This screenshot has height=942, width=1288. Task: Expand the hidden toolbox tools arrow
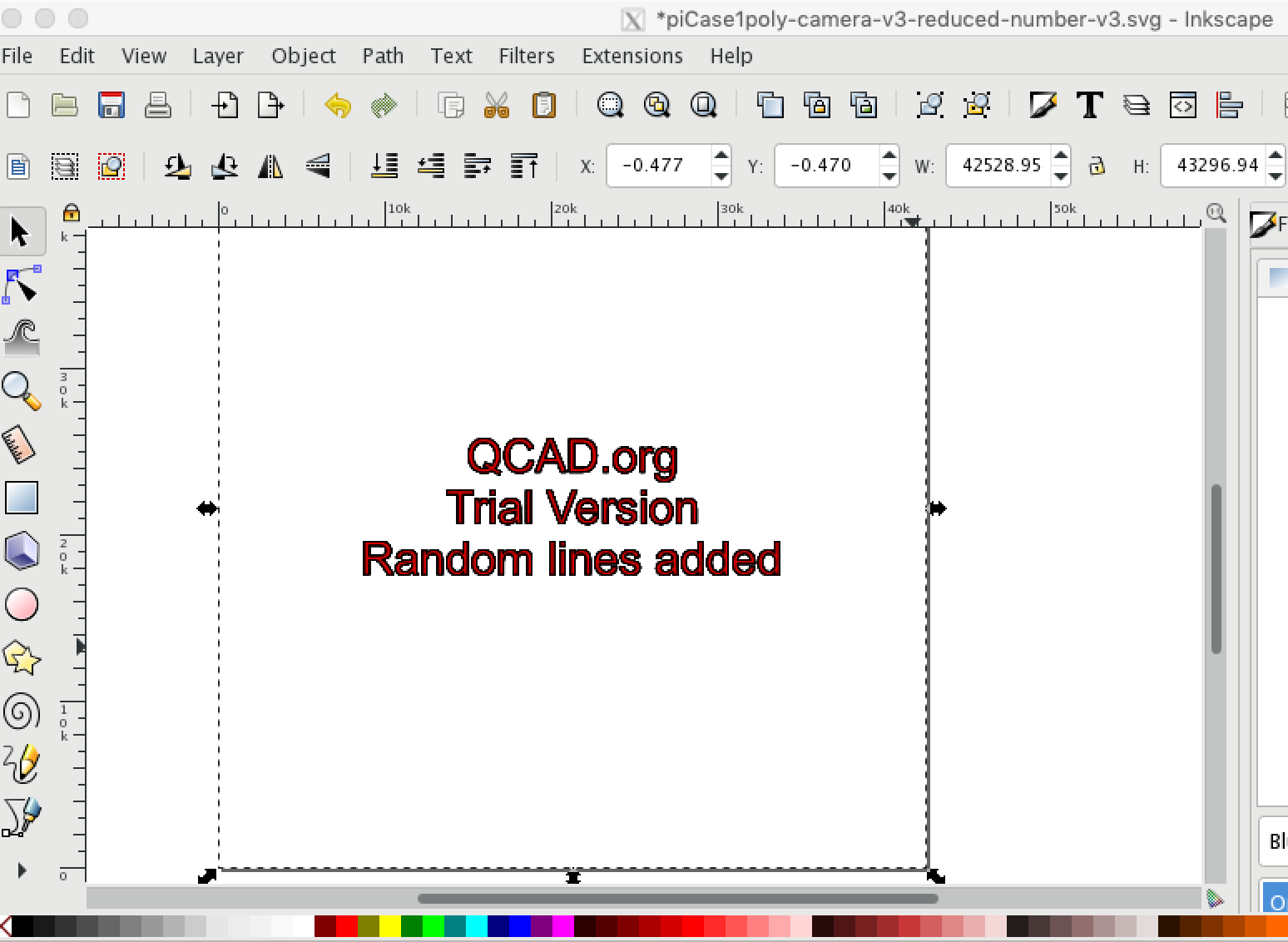pyautogui.click(x=22, y=870)
